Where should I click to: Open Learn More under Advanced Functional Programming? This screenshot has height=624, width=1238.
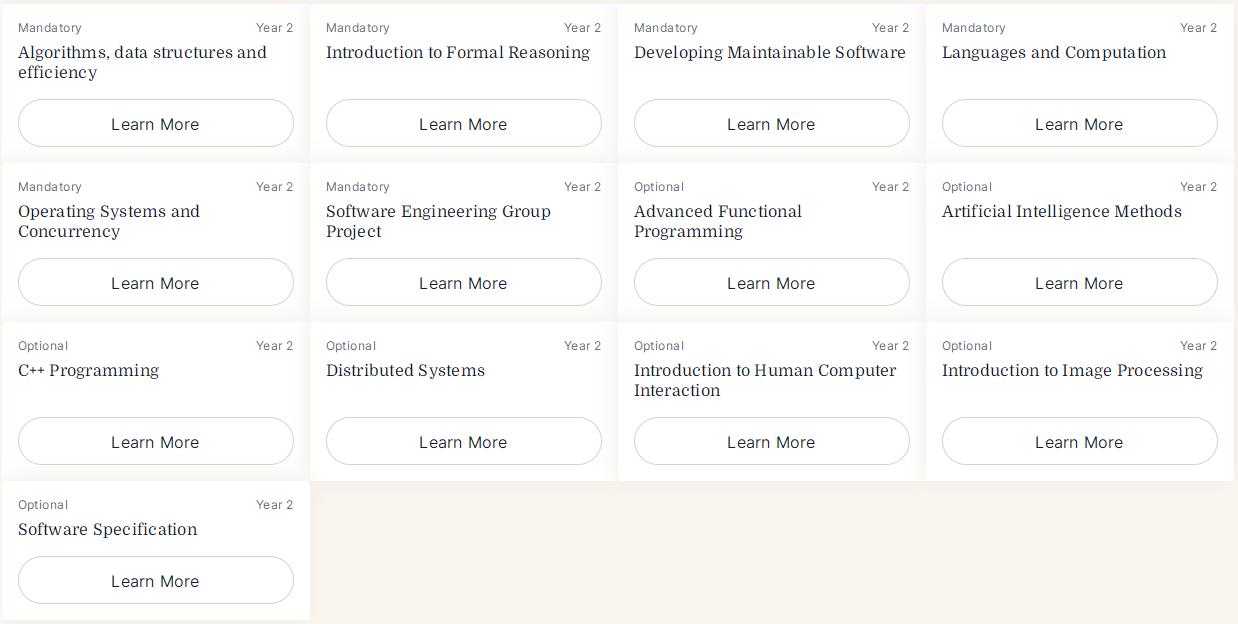coord(772,282)
